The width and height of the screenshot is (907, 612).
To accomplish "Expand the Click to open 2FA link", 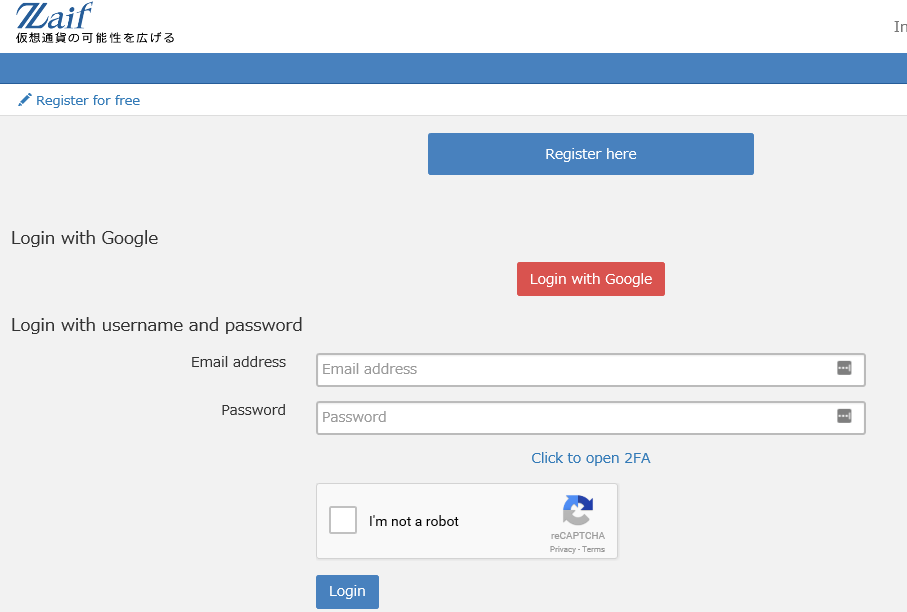I will (x=591, y=458).
